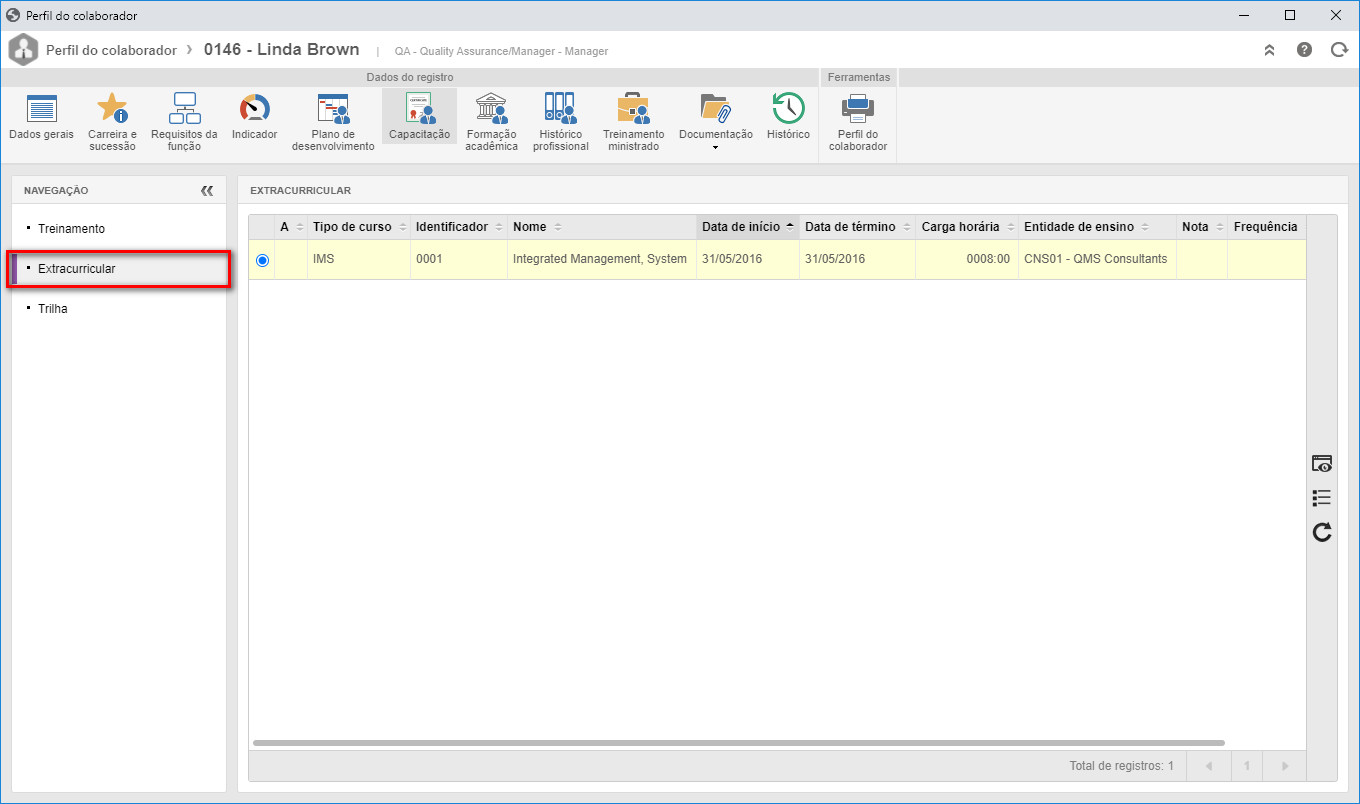Select the Capacitação toolbar icon
The image size is (1360, 804).
(x=419, y=116)
